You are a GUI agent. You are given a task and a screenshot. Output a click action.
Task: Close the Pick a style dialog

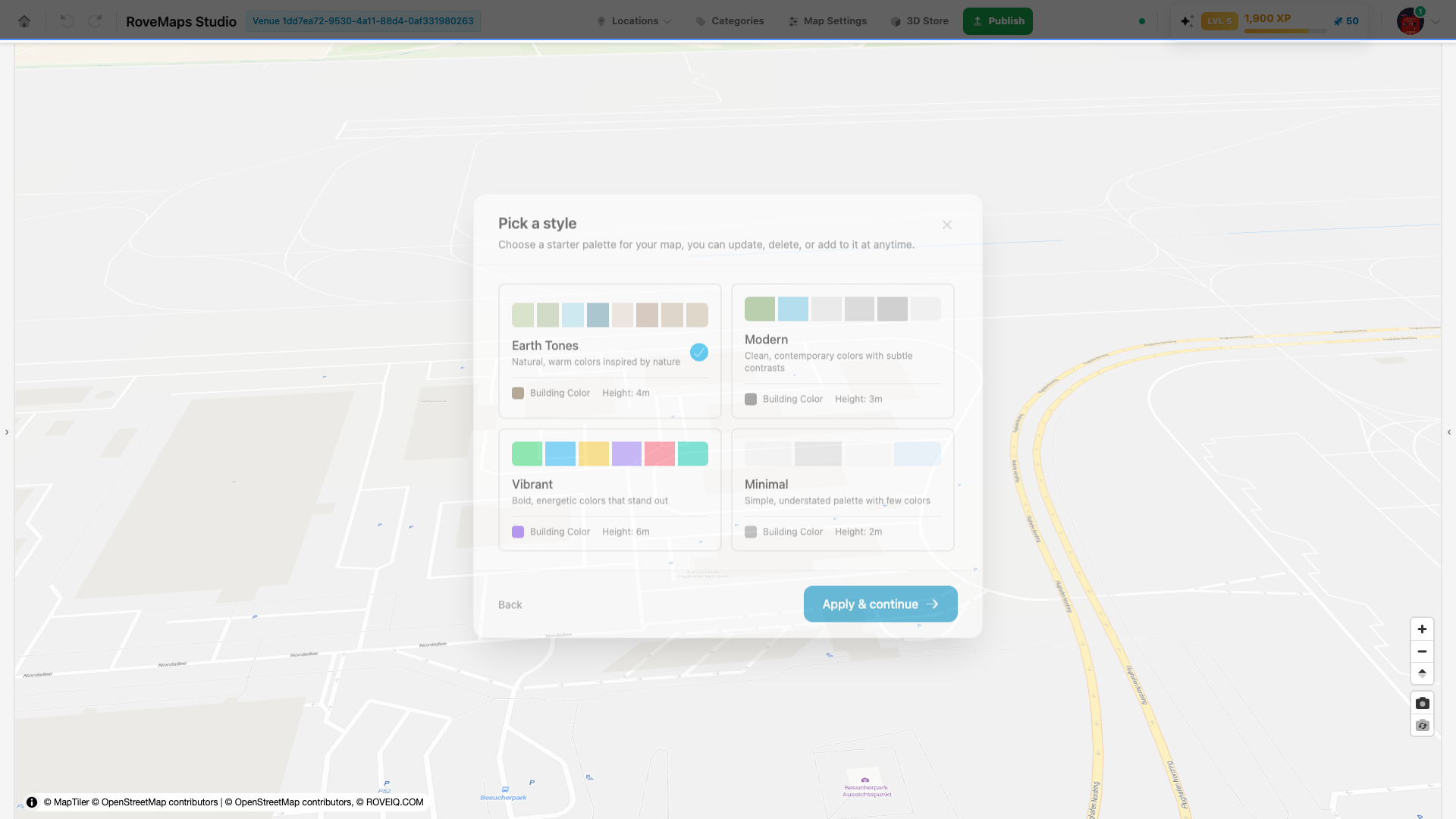[947, 224]
